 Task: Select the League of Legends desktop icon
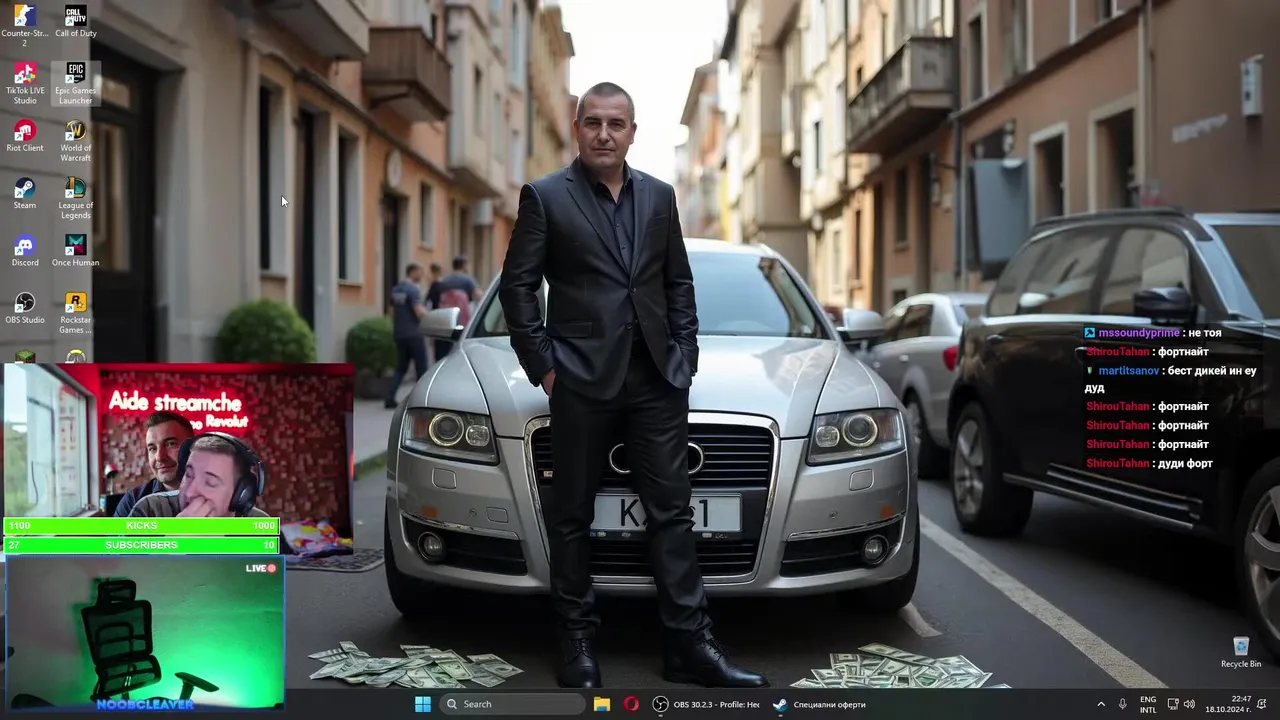(76, 198)
